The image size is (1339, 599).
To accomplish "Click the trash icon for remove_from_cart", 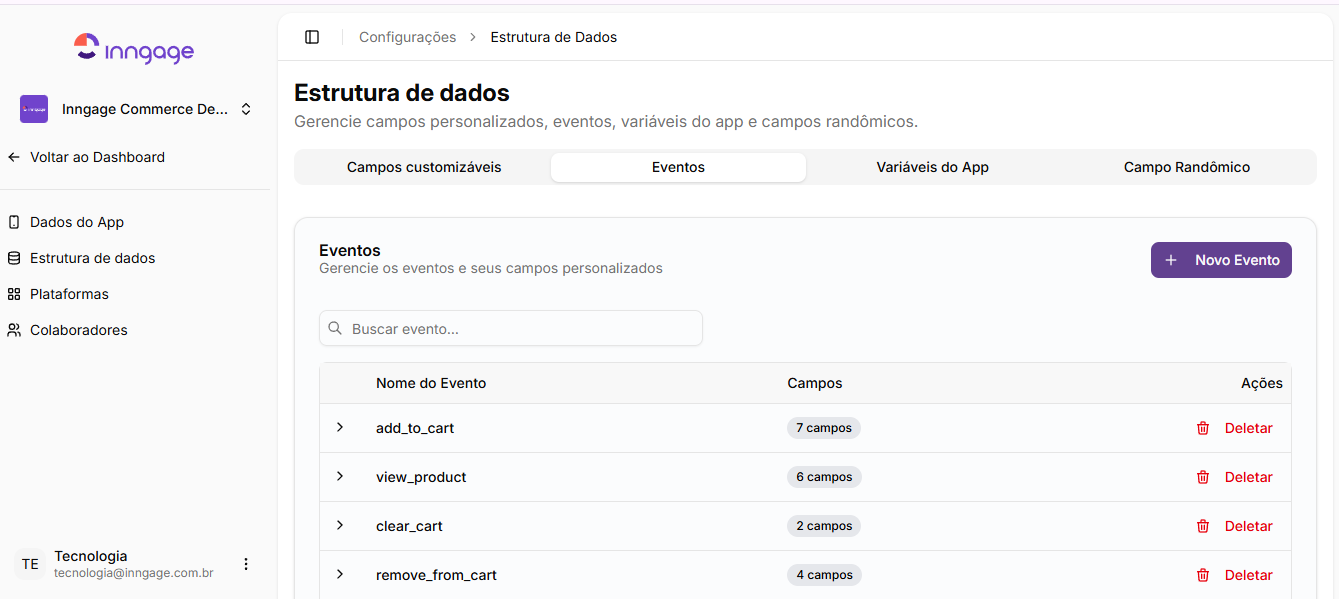I will 1203,575.
